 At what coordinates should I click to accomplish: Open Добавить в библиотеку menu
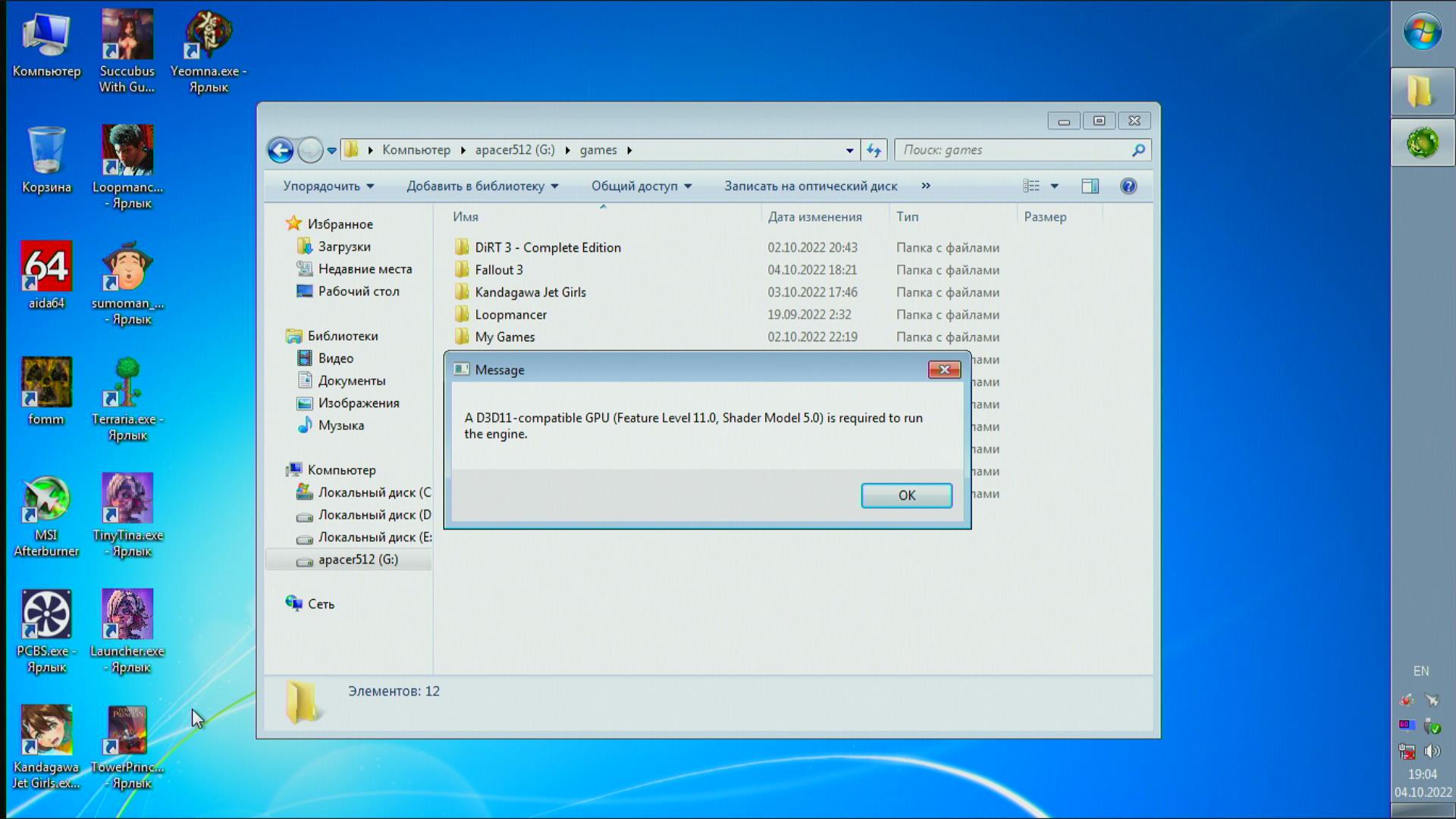tap(482, 186)
